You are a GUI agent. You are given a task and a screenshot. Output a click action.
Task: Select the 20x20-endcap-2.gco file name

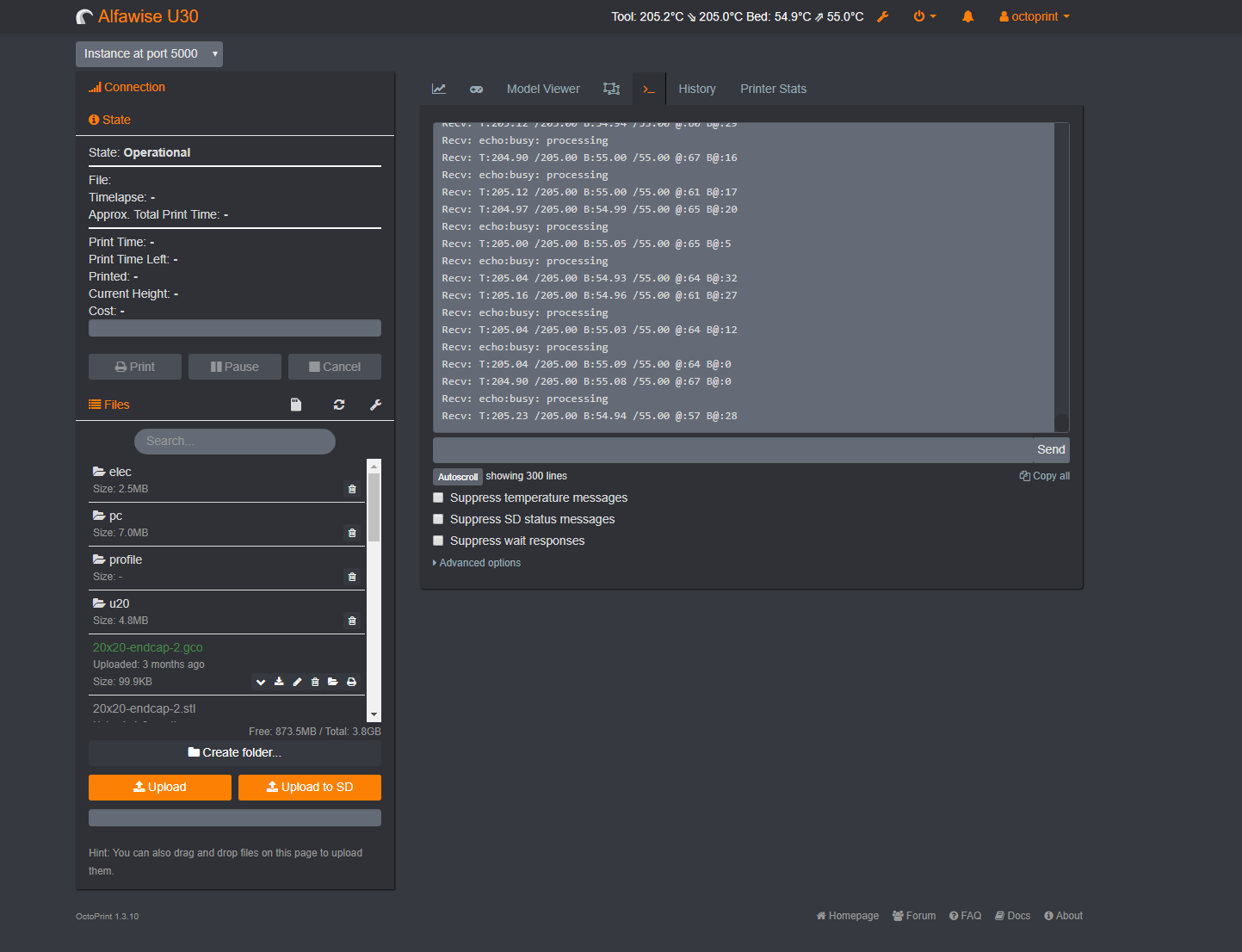click(148, 647)
